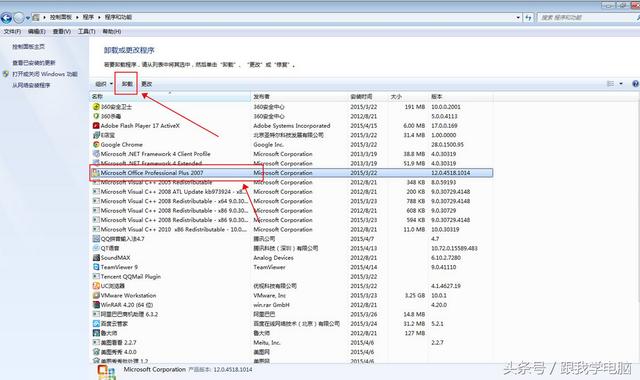Open the 组织 dropdown in toolbar

pyautogui.click(x=104, y=84)
